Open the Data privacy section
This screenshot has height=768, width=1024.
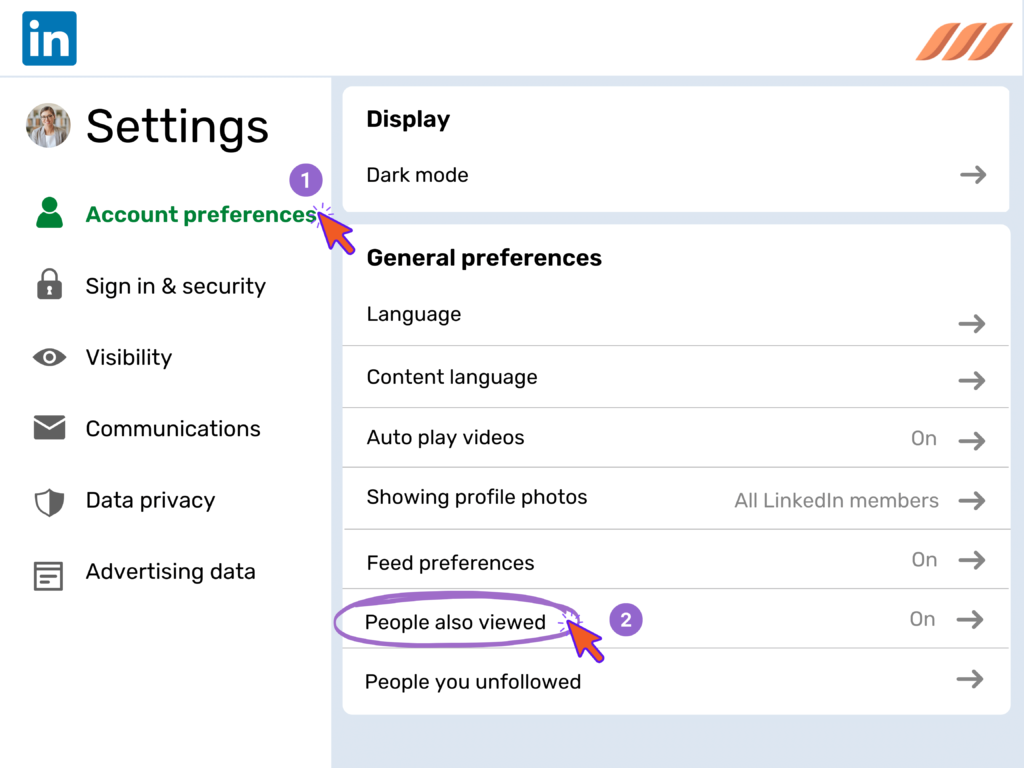[150, 500]
